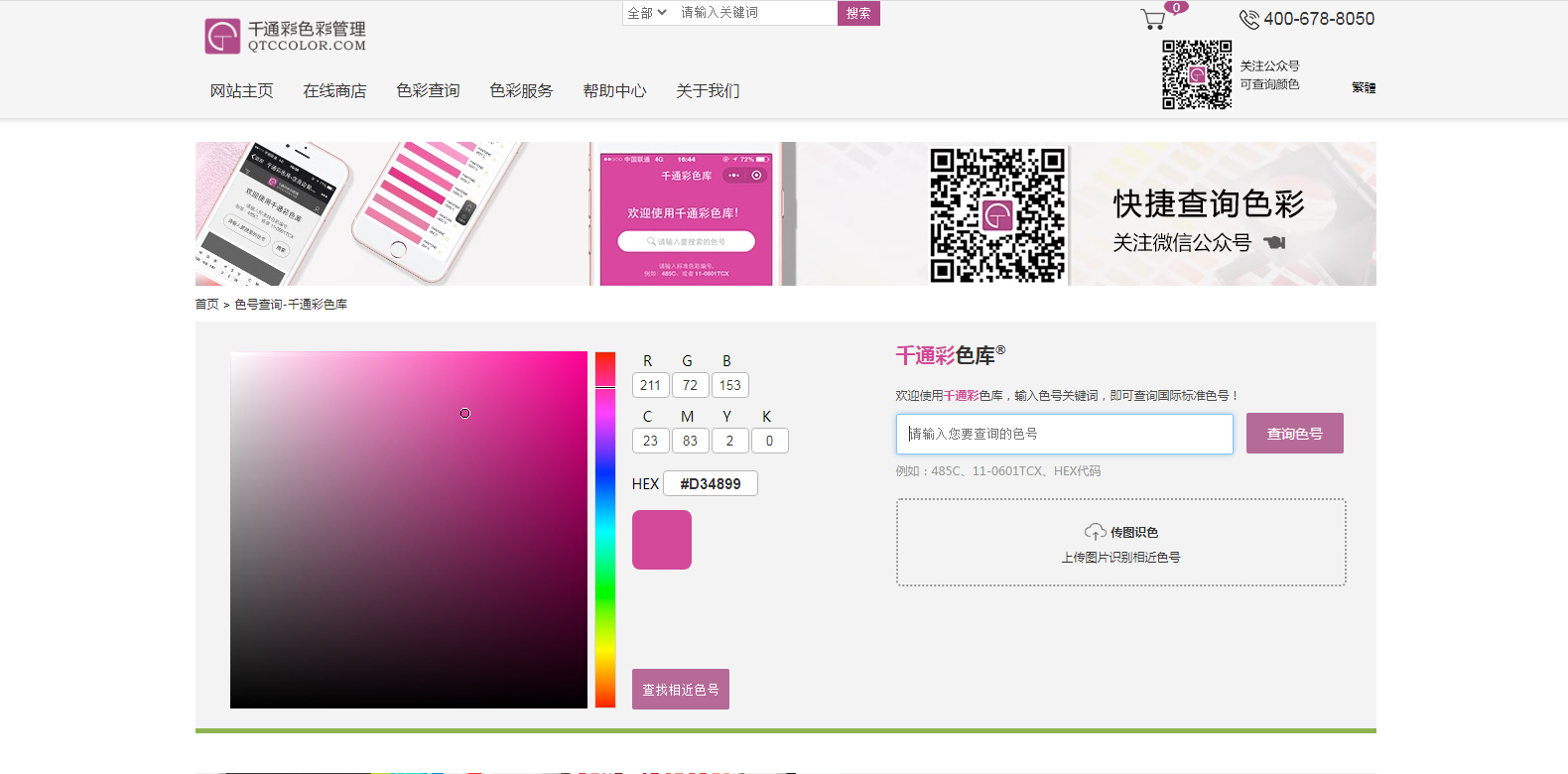Click the cart badge showing 0
The image size is (1568, 774).
point(1176,8)
